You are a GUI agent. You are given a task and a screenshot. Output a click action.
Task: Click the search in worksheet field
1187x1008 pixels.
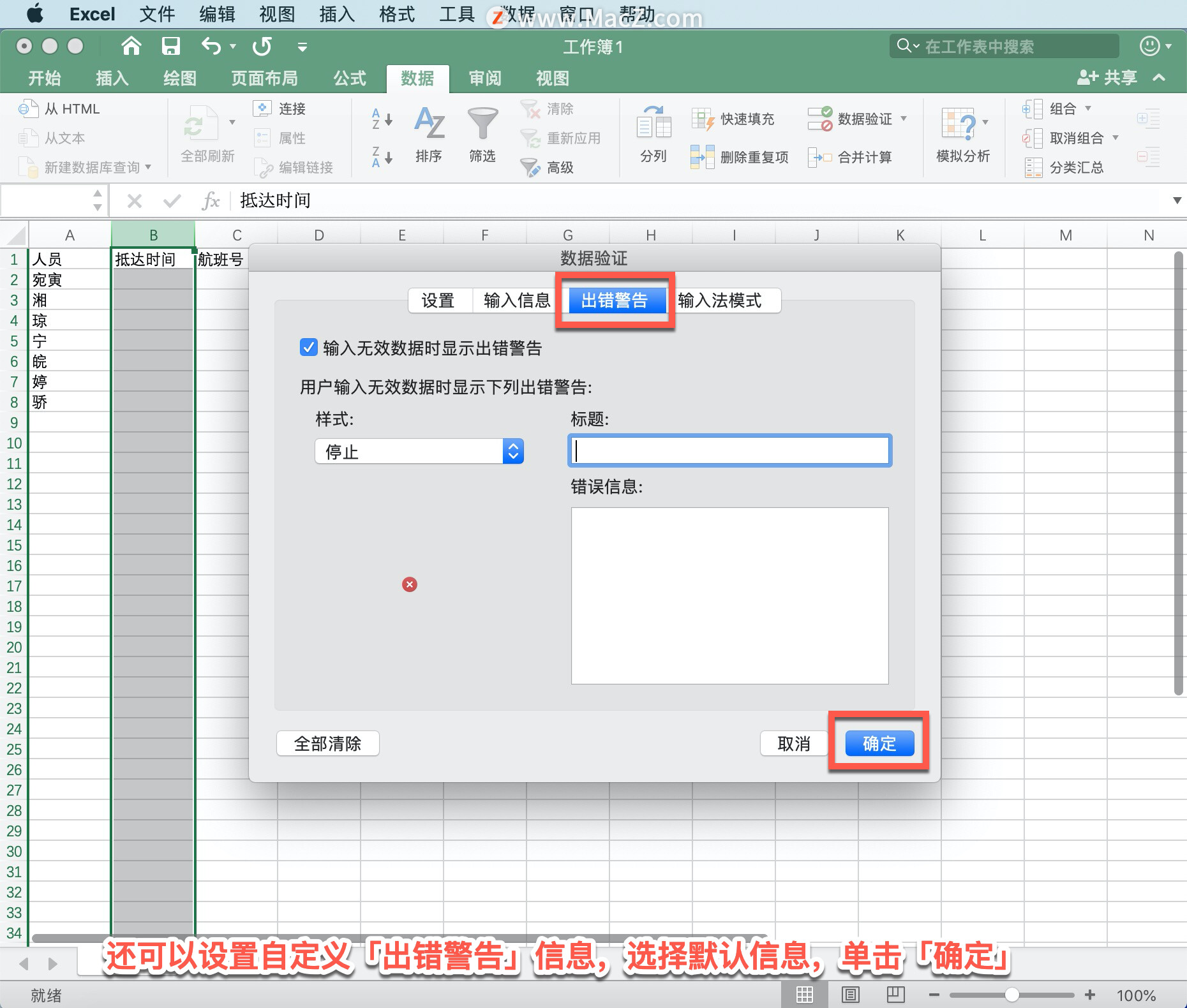pos(1004,46)
